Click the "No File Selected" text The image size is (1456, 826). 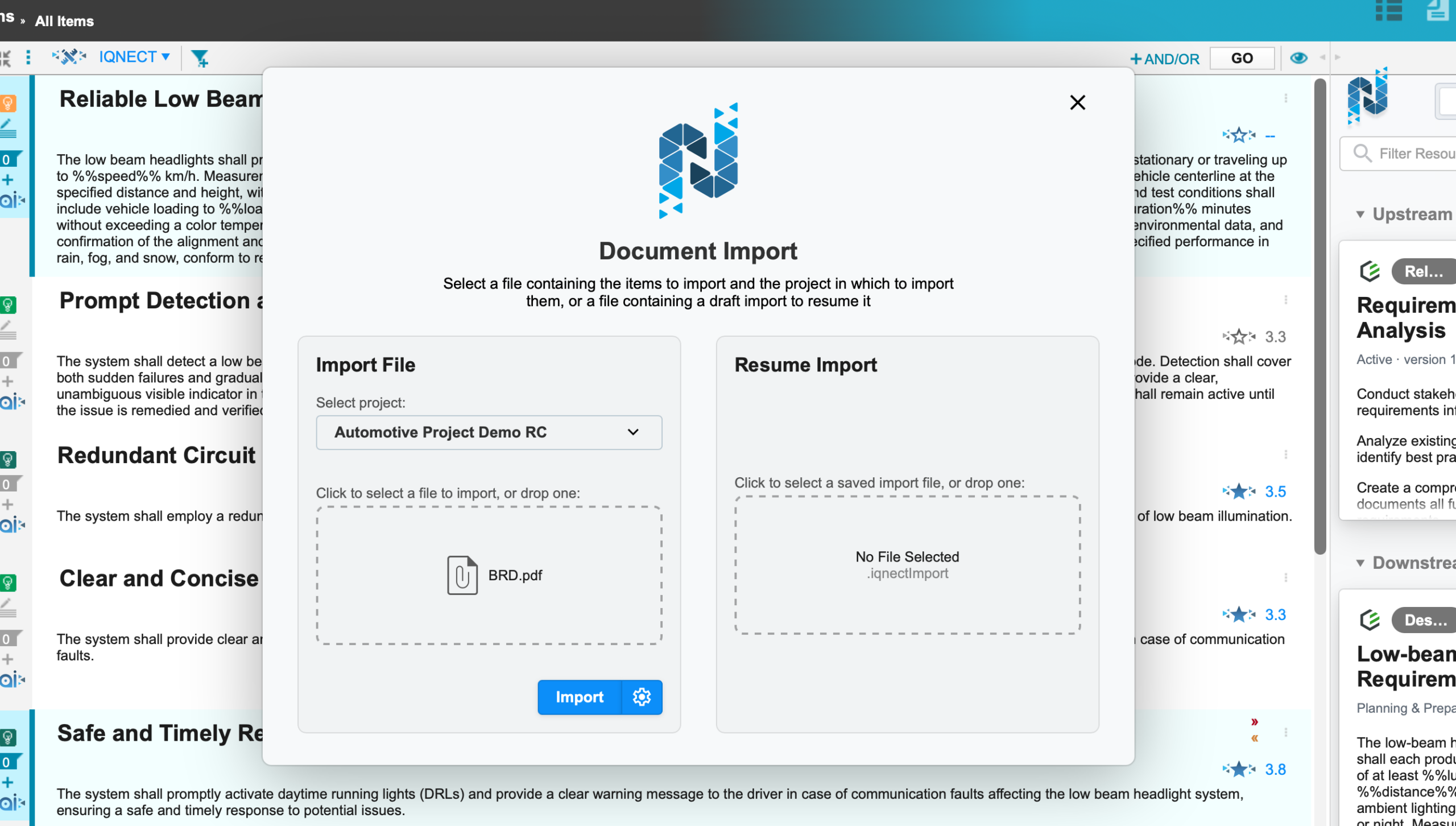point(907,557)
